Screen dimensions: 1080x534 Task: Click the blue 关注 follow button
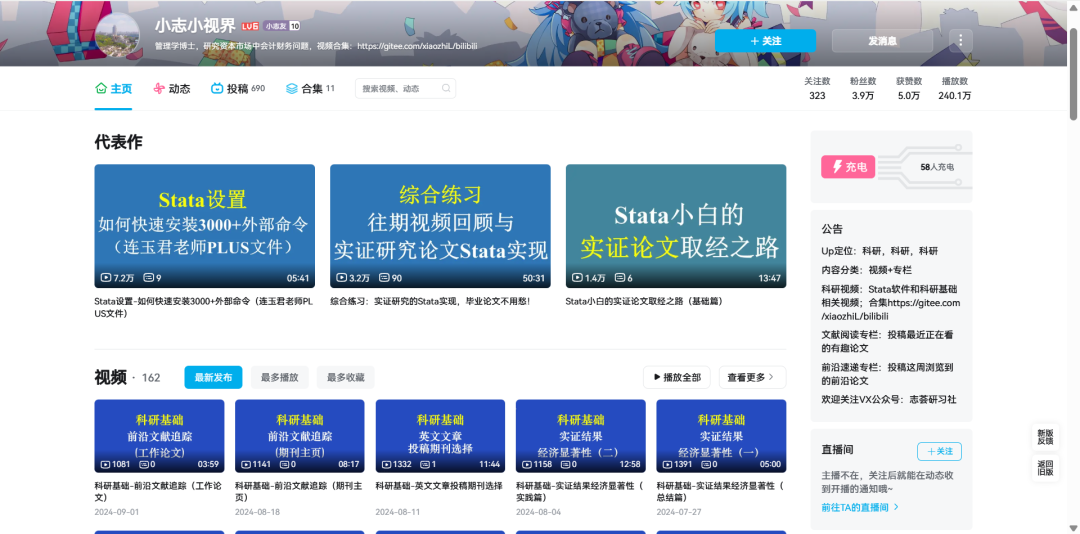point(765,40)
